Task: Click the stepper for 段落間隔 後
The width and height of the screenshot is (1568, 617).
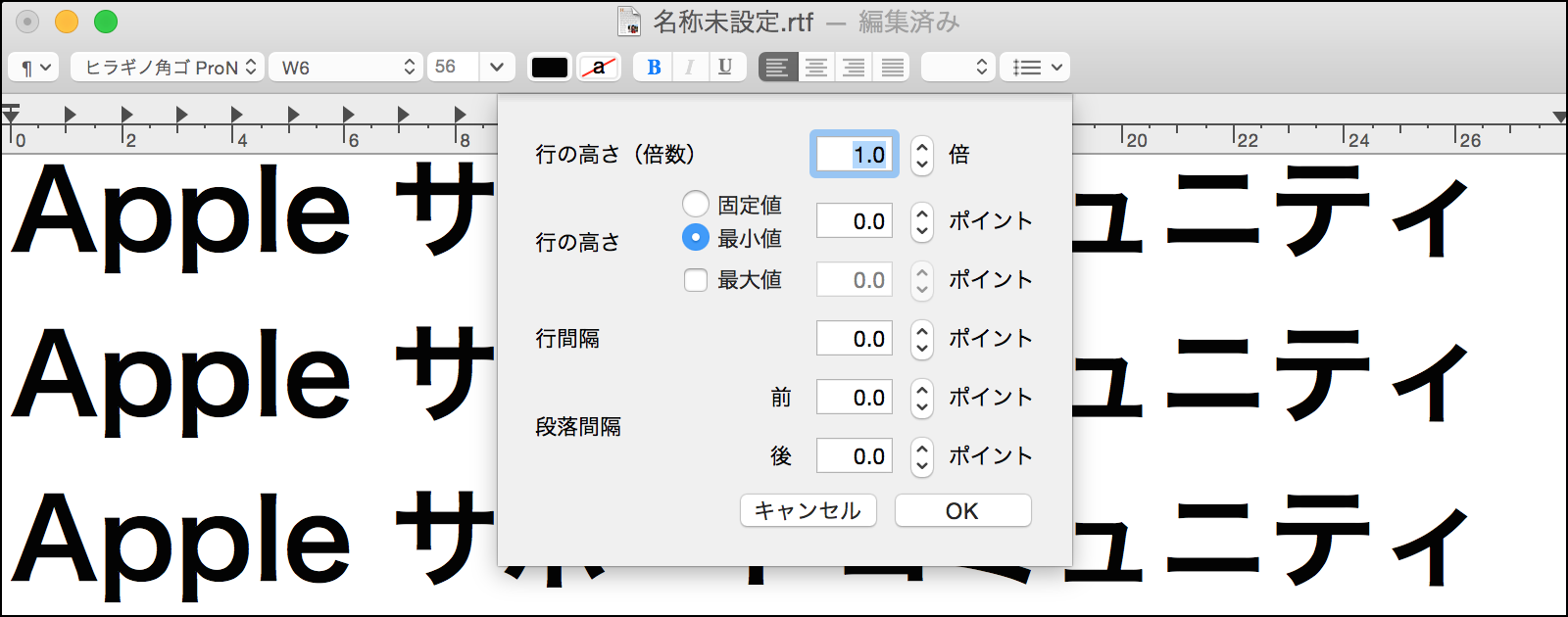Action: pyautogui.click(x=921, y=456)
